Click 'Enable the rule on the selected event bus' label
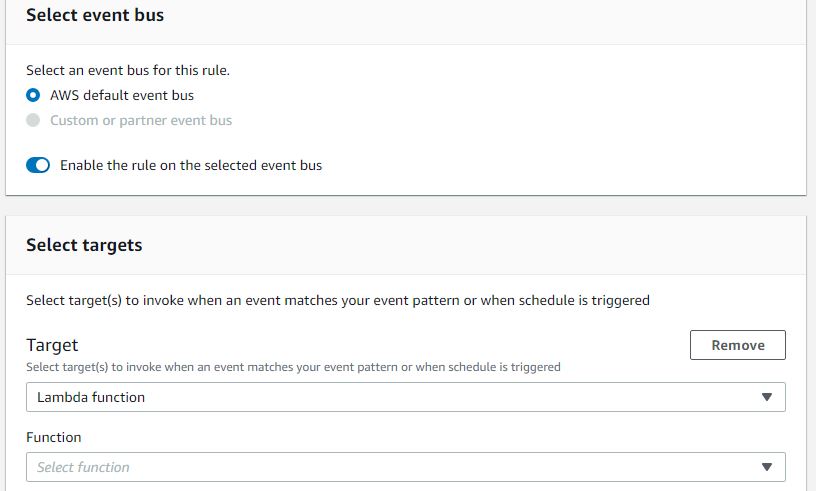Image resolution: width=816 pixels, height=491 pixels. click(191, 165)
